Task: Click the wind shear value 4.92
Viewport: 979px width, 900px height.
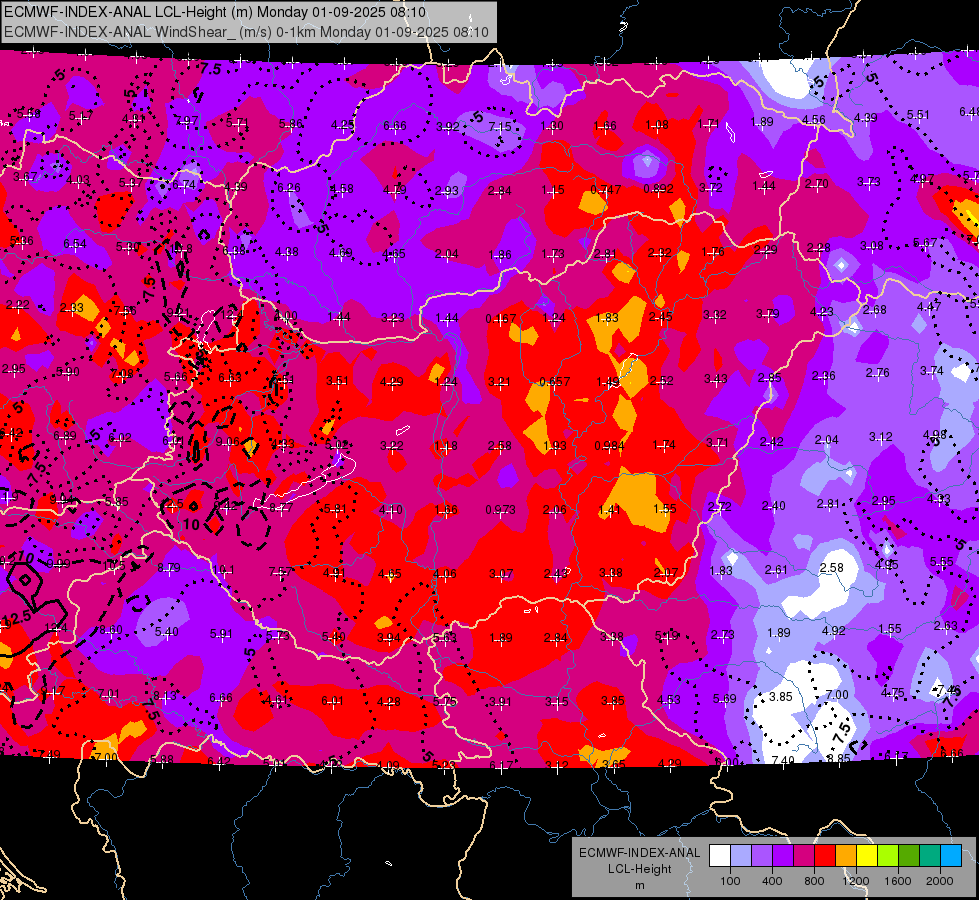Action: (x=834, y=630)
